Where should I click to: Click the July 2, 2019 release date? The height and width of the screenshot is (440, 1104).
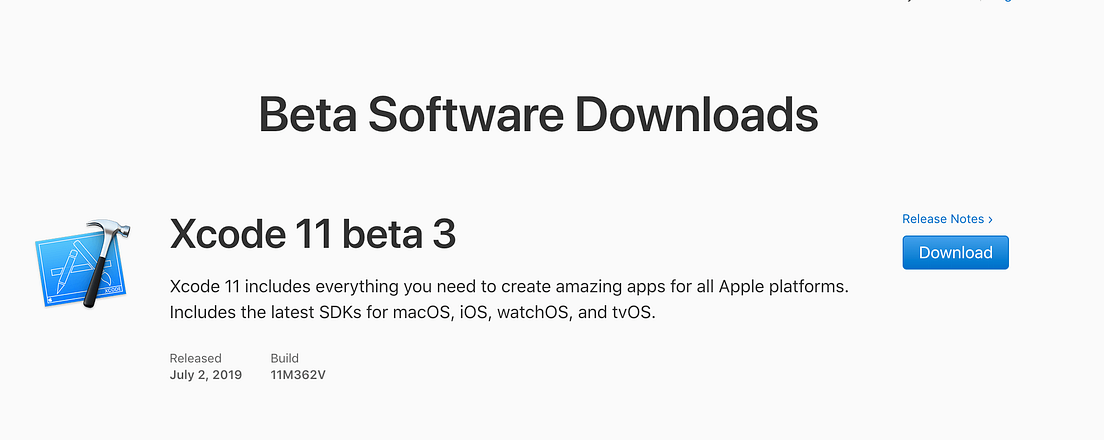206,375
